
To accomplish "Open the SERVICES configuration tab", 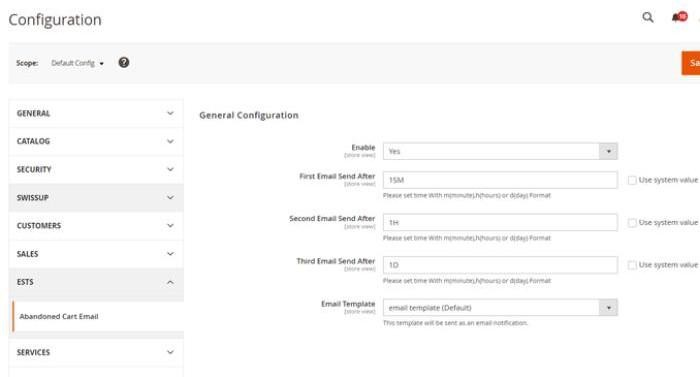I will click(96, 352).
